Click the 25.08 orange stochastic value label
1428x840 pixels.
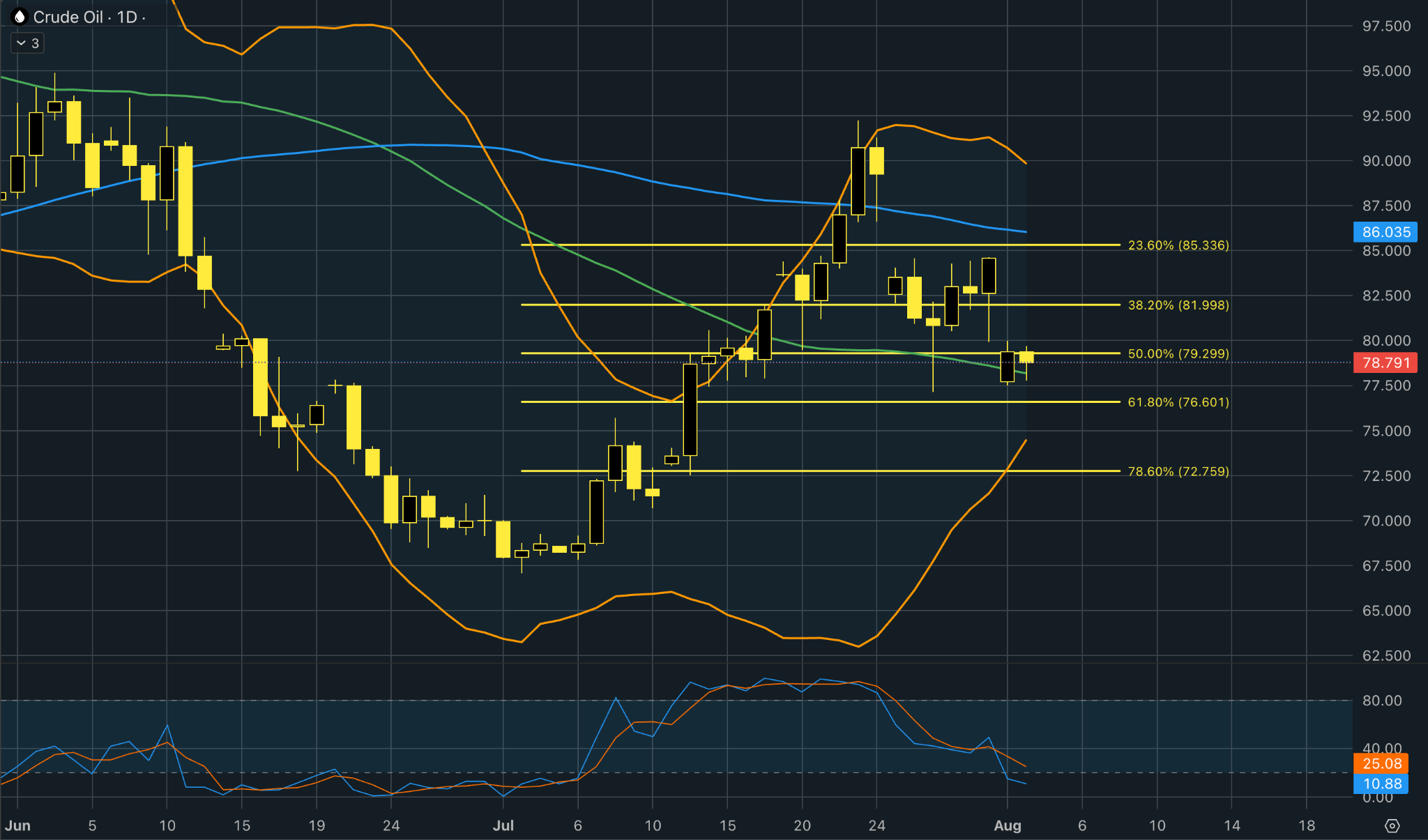(x=1381, y=763)
